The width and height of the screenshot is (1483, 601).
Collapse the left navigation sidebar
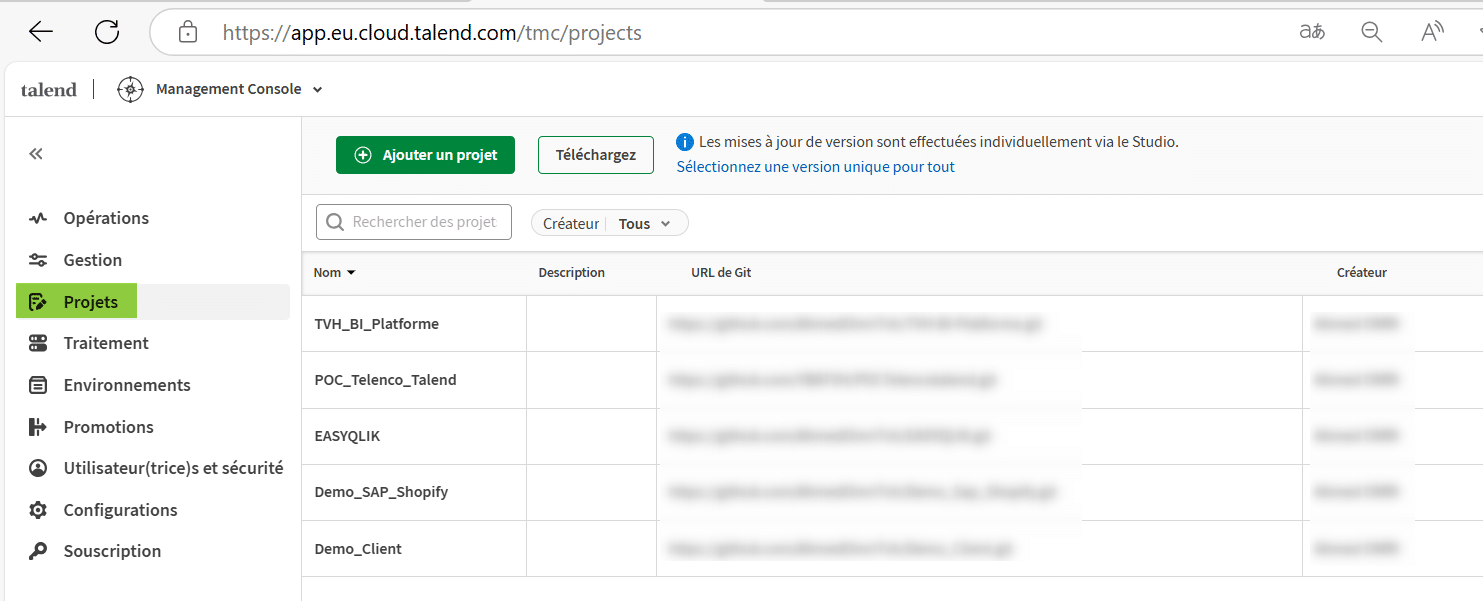35,153
